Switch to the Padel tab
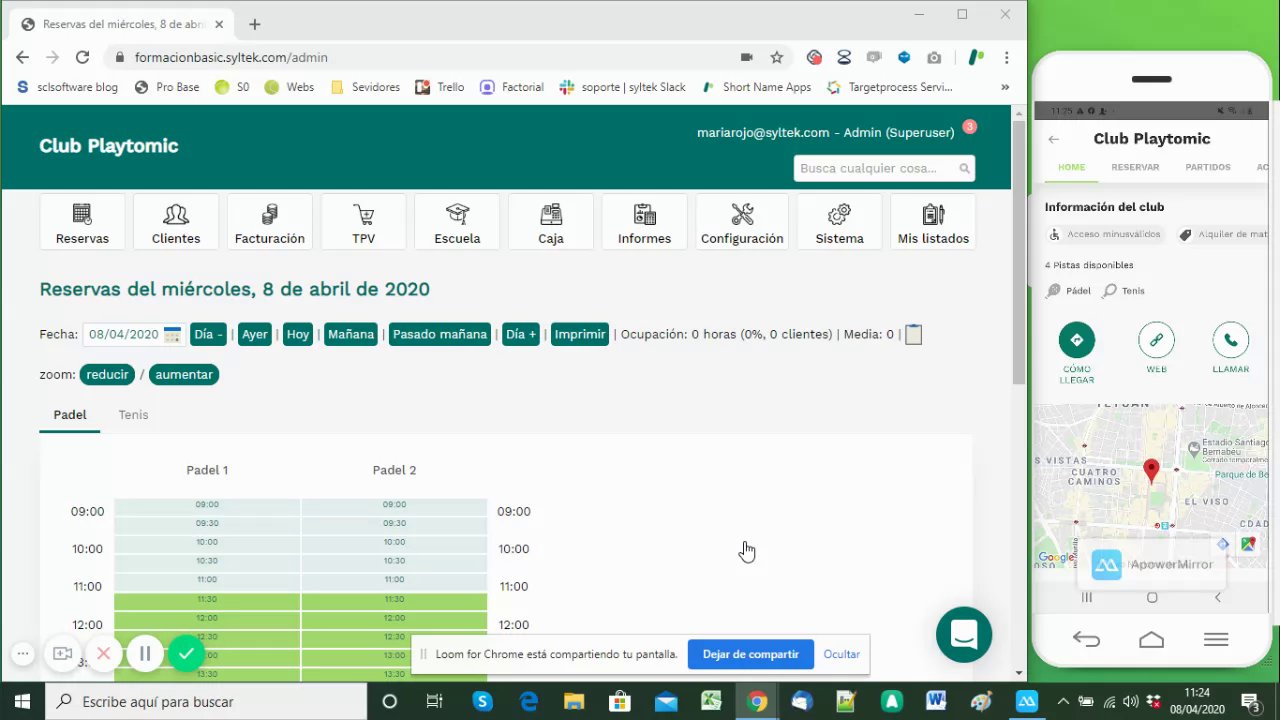The height and width of the screenshot is (720, 1280). (70, 415)
